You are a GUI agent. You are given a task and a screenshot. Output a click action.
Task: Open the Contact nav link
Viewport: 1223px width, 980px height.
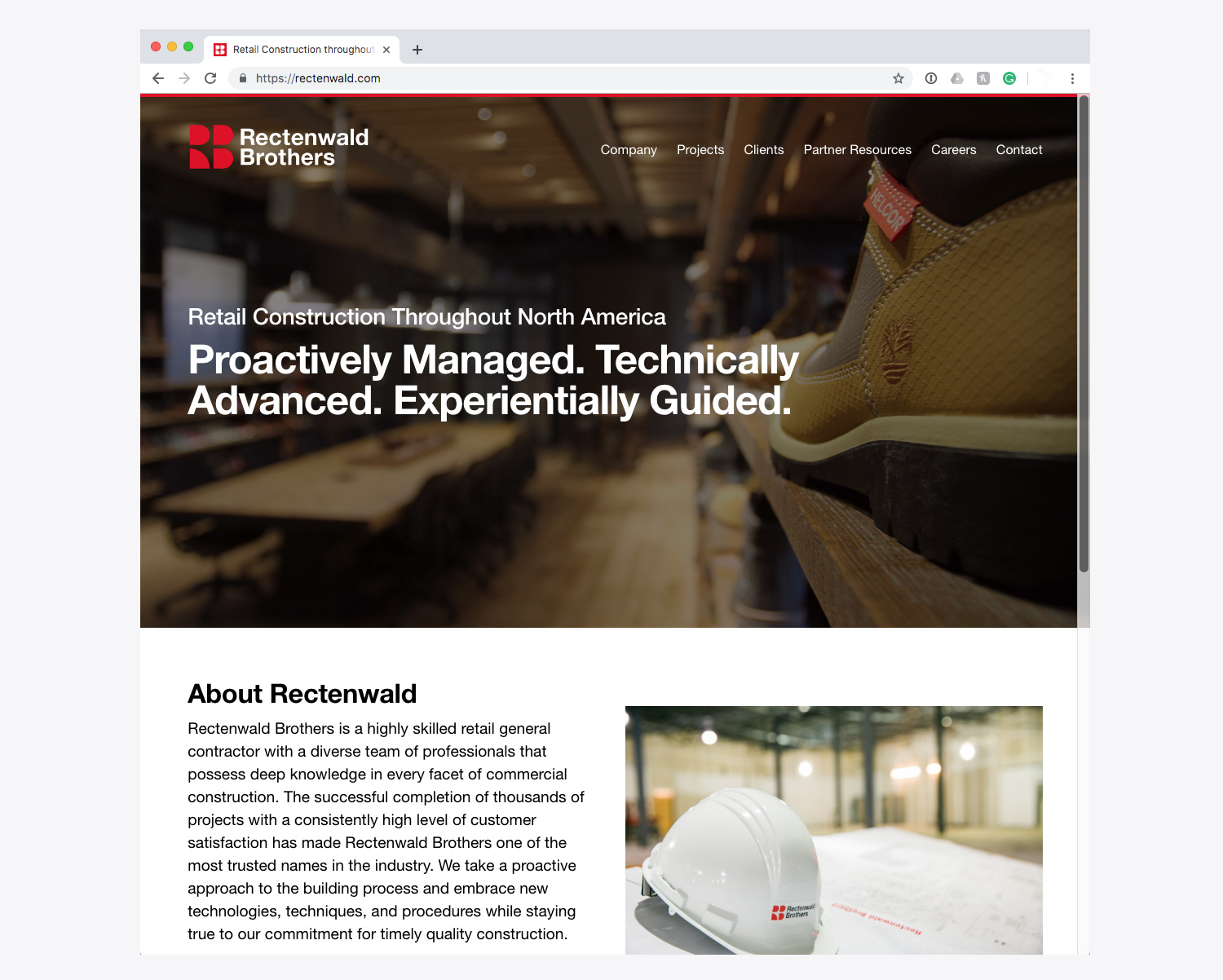tap(1019, 150)
